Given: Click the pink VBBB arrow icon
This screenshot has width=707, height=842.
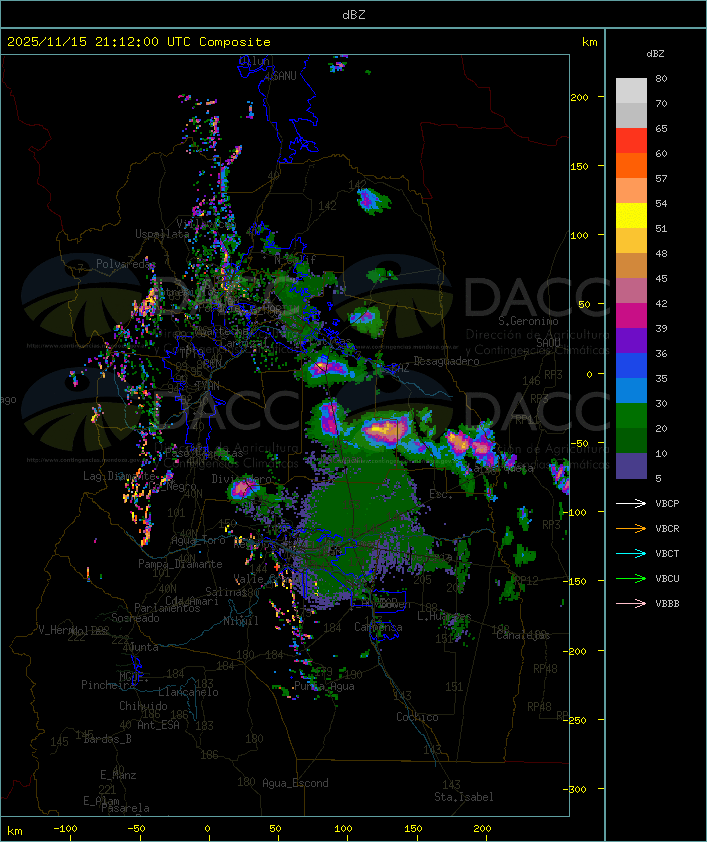Looking at the screenshot, I should [631, 603].
